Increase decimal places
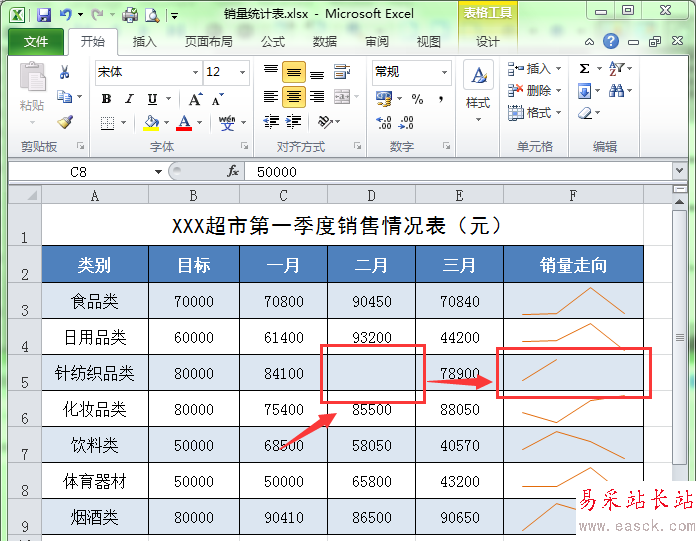 click(384, 122)
